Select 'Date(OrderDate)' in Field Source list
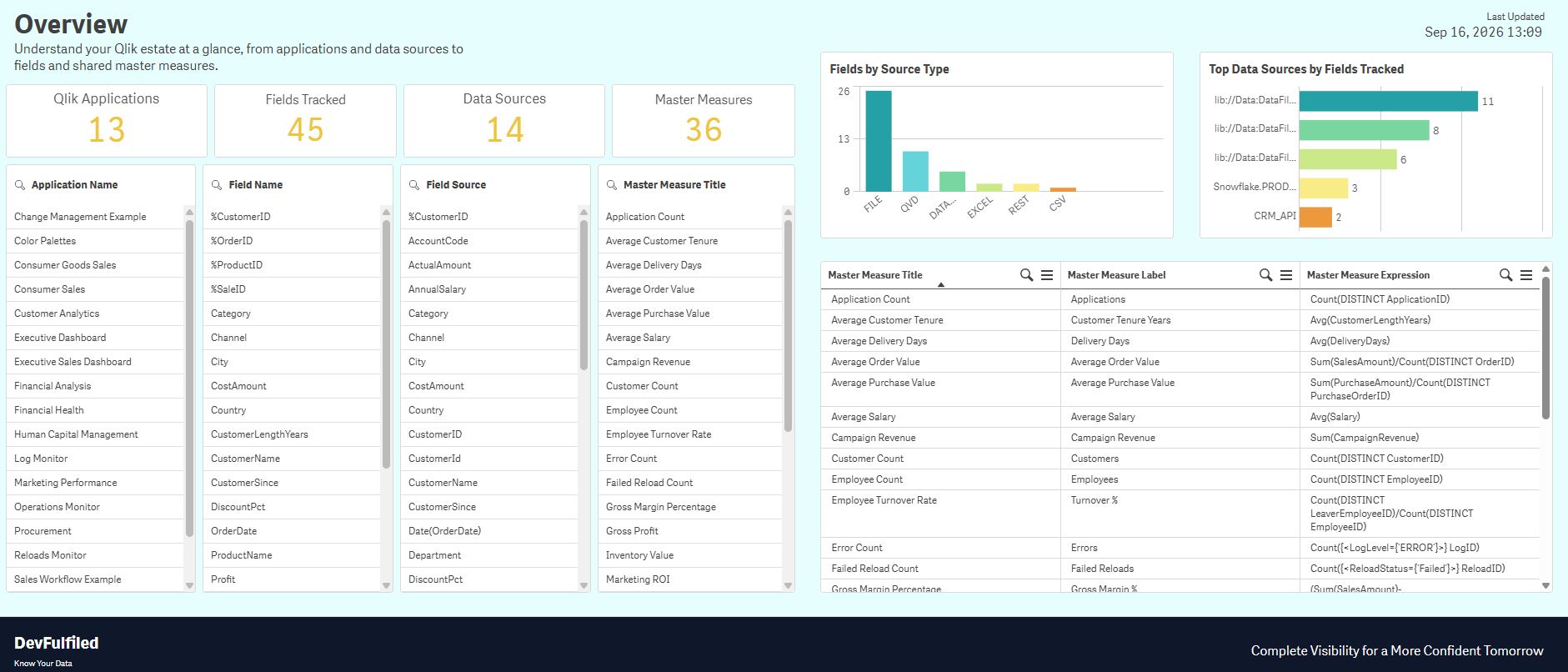 pos(489,531)
